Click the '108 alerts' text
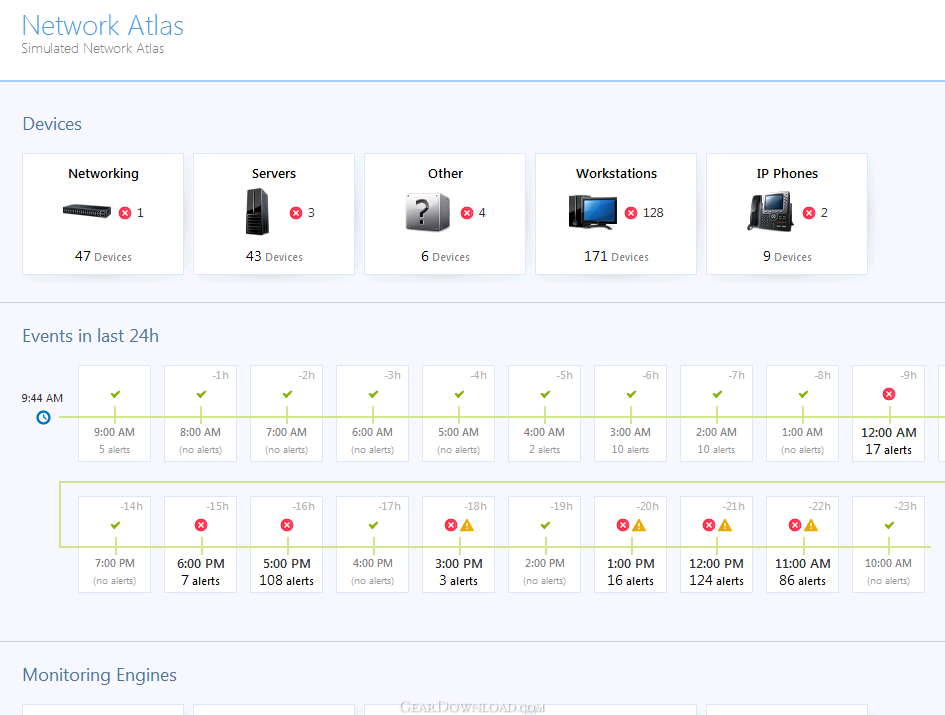 (287, 580)
